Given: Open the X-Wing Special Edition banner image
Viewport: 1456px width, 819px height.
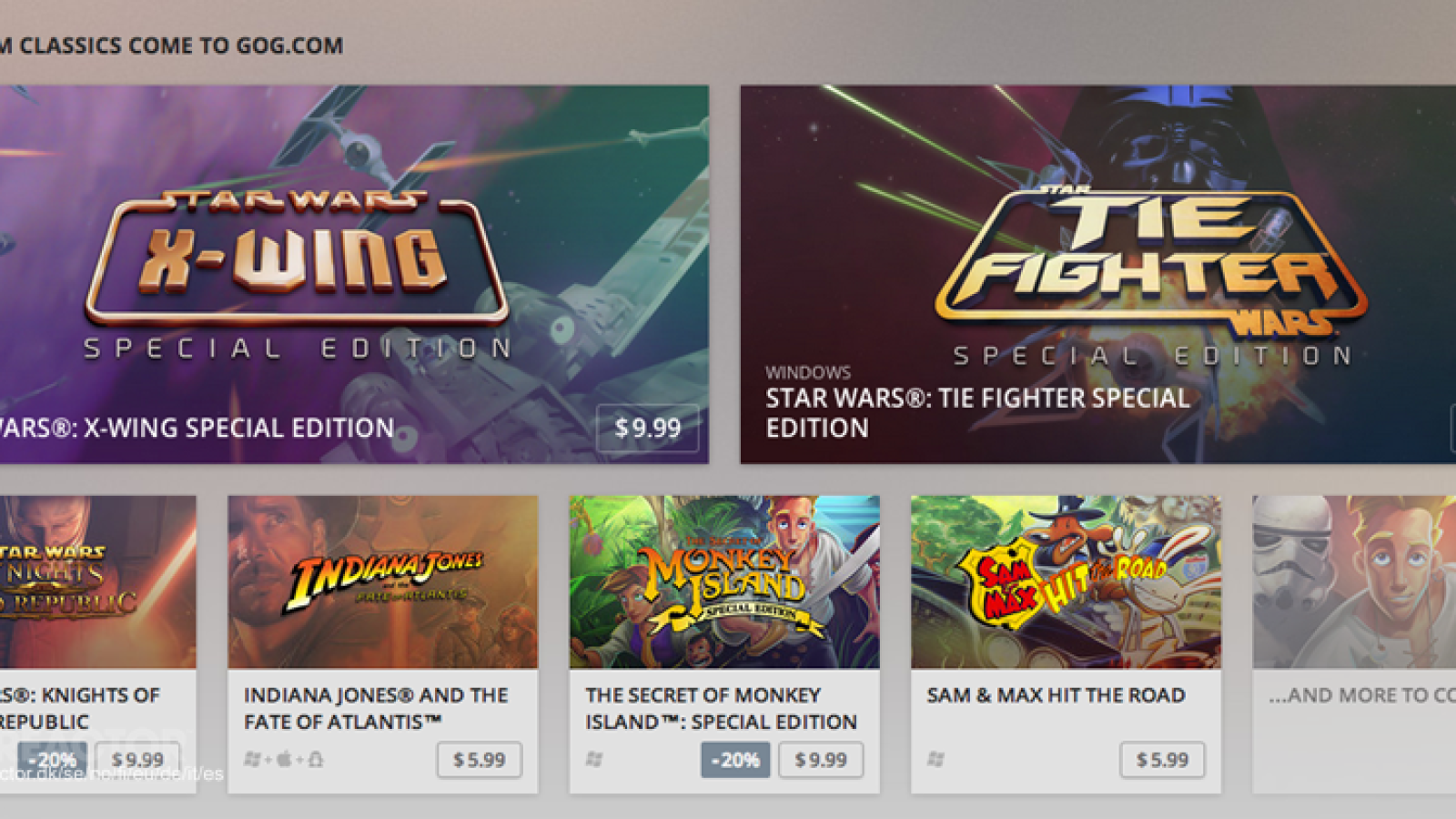Looking at the screenshot, I should point(354,274).
